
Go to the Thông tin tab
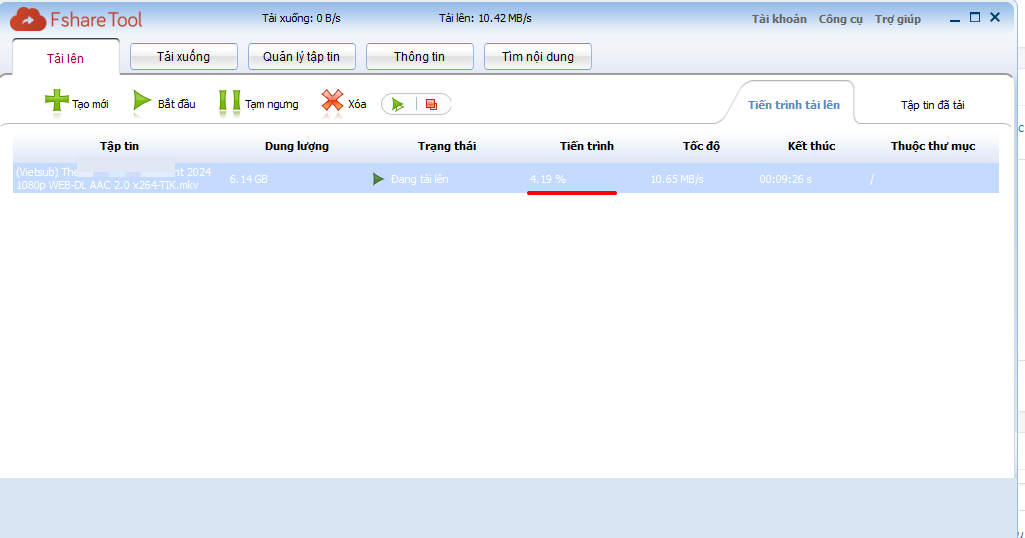tap(419, 57)
